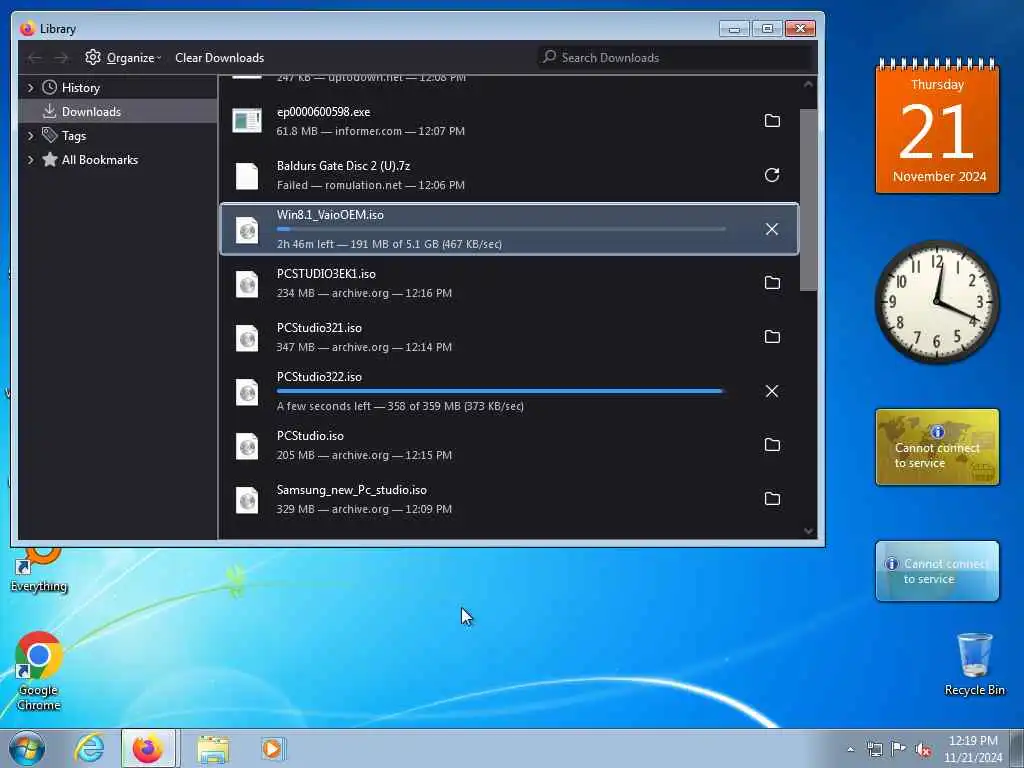Click the Action Center flag tray icon
Viewport: 1024px width, 768px height.
coord(899,749)
